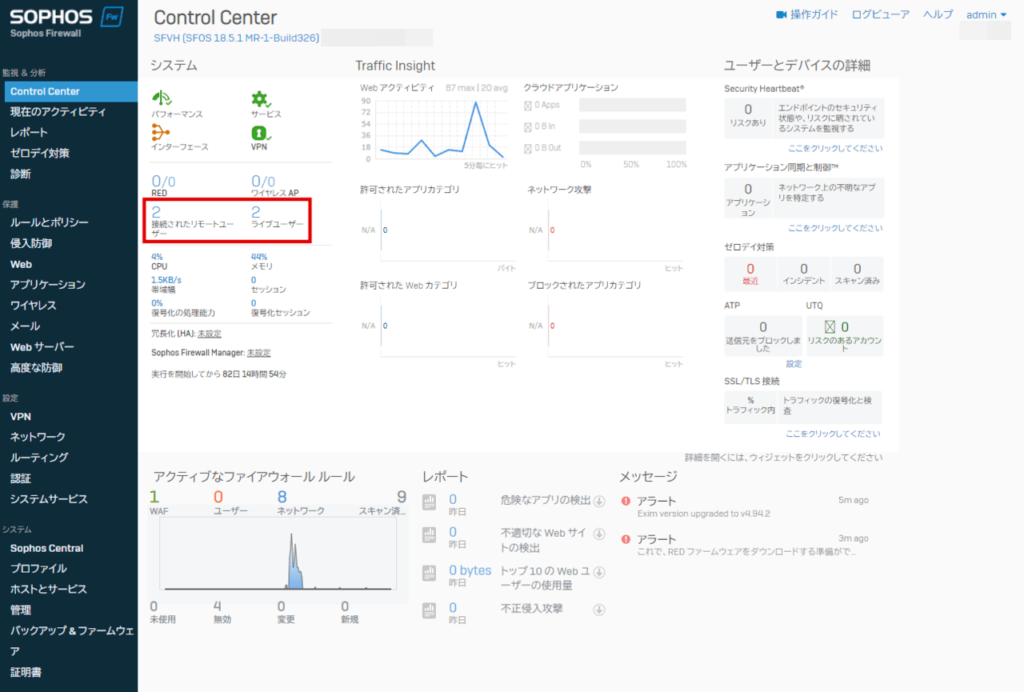
Task: Click the 設定 link under ATP
Action: [793, 364]
